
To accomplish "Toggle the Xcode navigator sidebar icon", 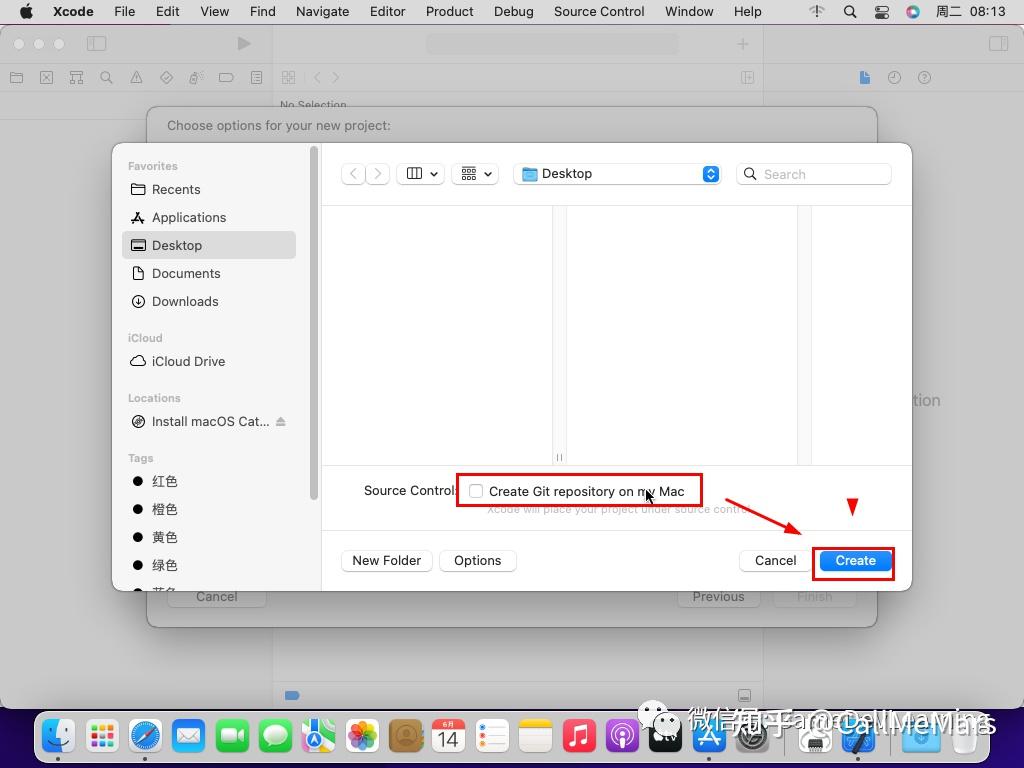I will point(96,44).
